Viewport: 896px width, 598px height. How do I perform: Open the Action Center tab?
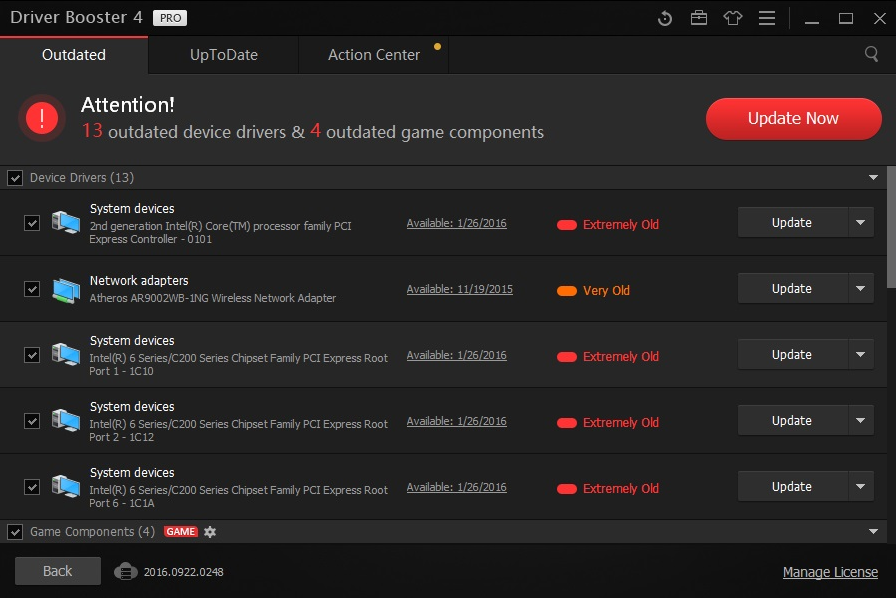(x=374, y=55)
